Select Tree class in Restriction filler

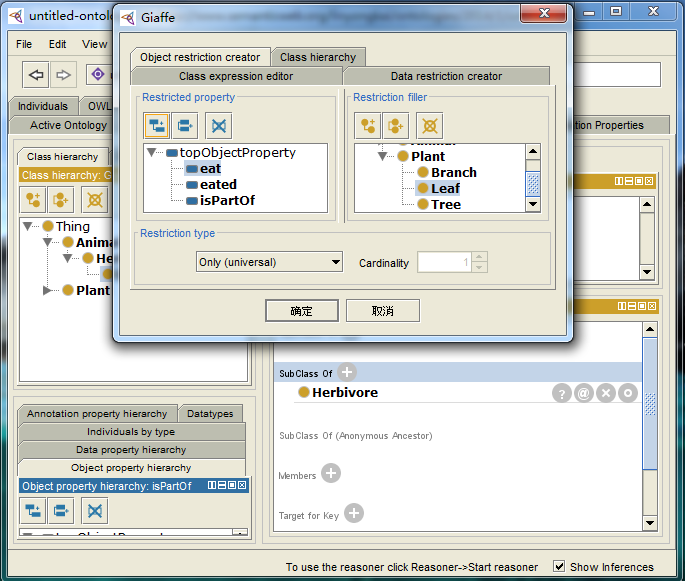click(x=446, y=204)
